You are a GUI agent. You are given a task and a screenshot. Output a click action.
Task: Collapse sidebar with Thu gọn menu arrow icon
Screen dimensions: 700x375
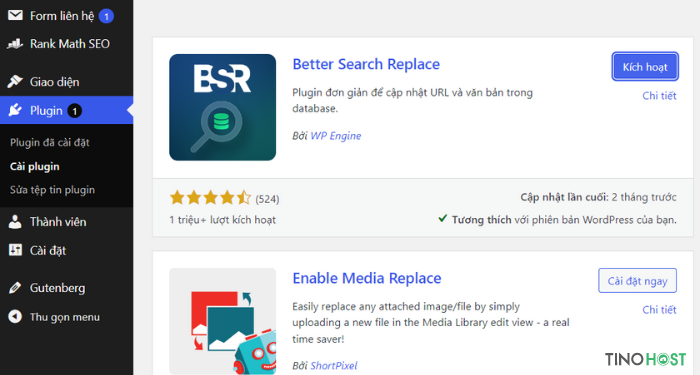[15, 317]
